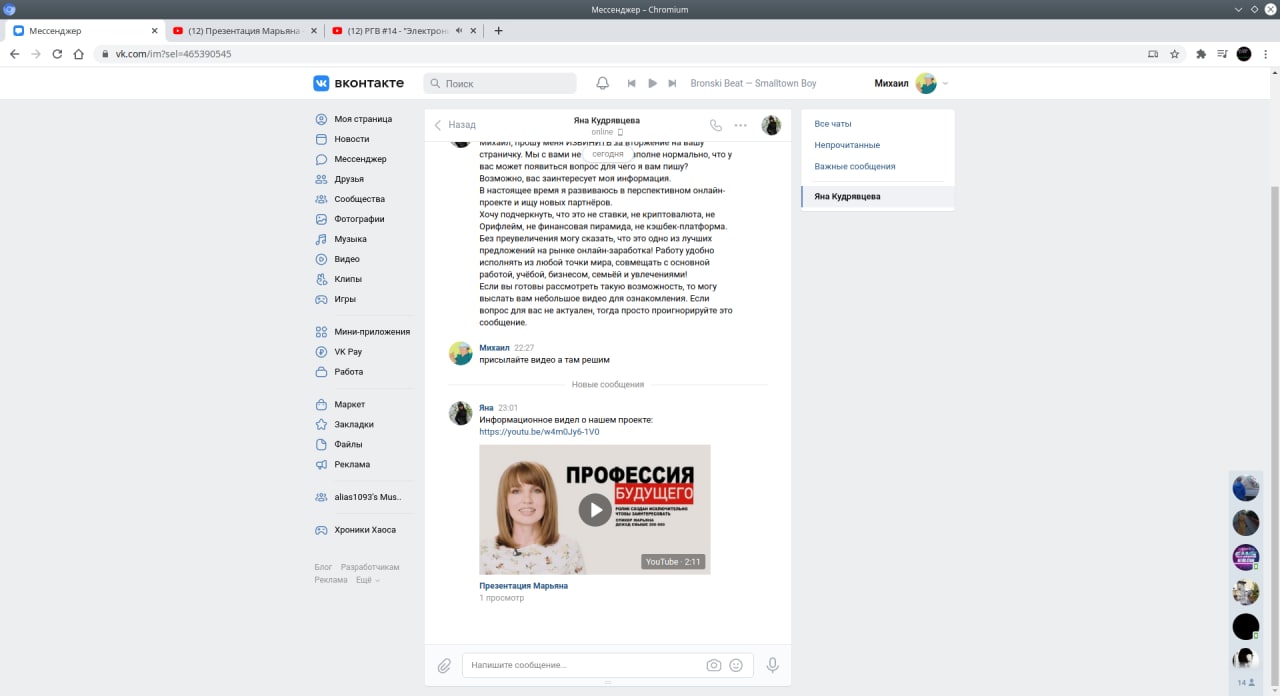Image resolution: width=1280 pixels, height=696 pixels.
Task: Go to browser home page
Action: (78, 54)
